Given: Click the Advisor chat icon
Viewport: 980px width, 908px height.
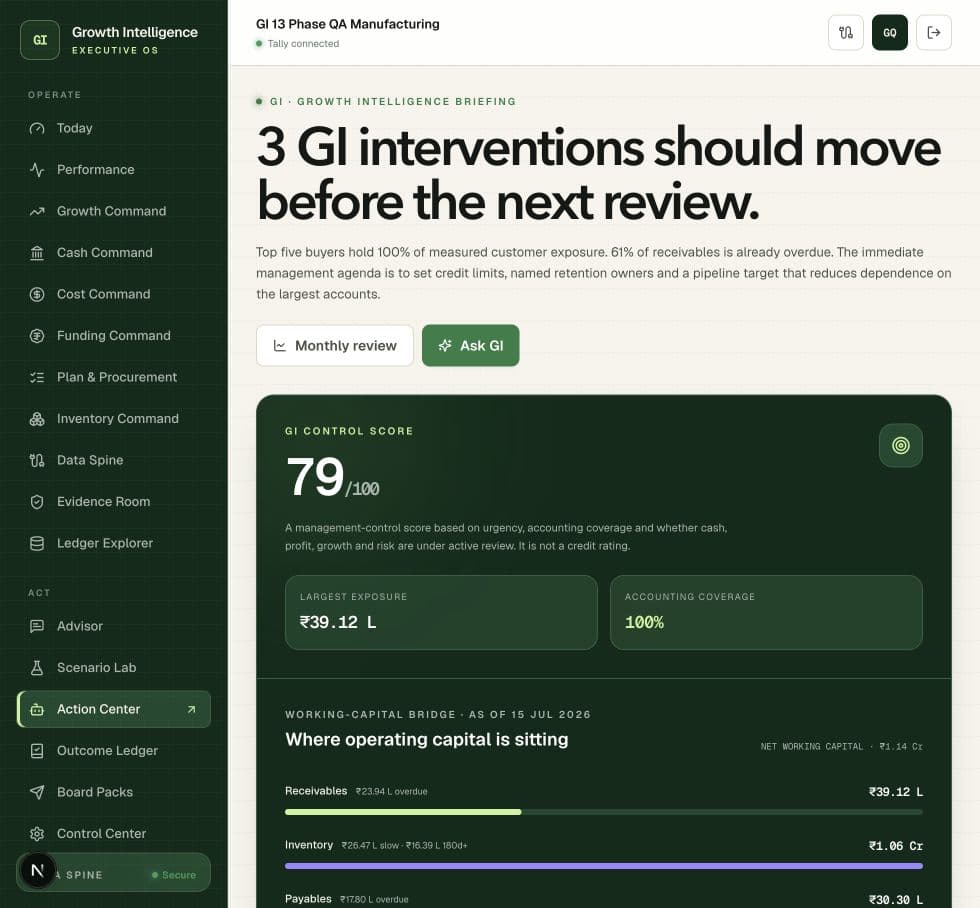Looking at the screenshot, I should click(37, 626).
